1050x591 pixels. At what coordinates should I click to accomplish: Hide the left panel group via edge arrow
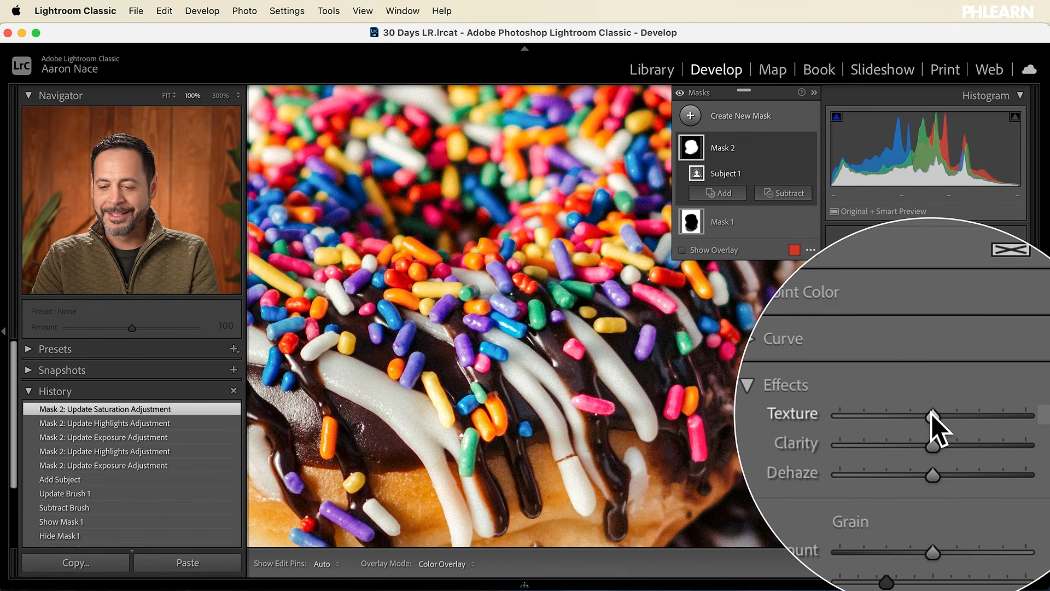pyautogui.click(x=3, y=331)
